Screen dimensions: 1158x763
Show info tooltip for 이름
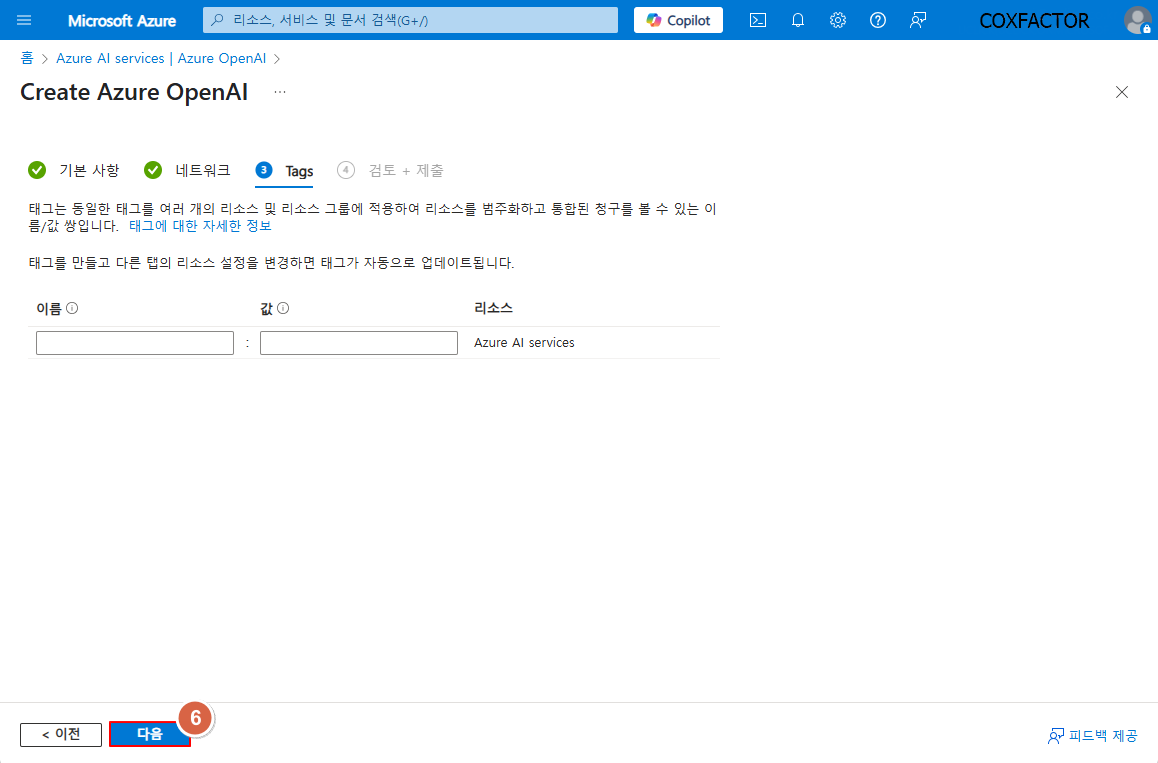pyautogui.click(x=72, y=308)
